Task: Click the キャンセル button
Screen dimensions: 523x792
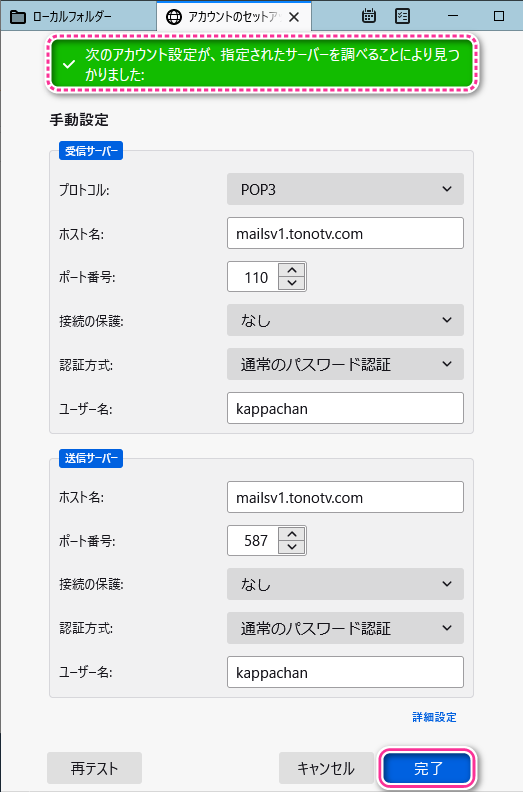Action: coord(326,768)
